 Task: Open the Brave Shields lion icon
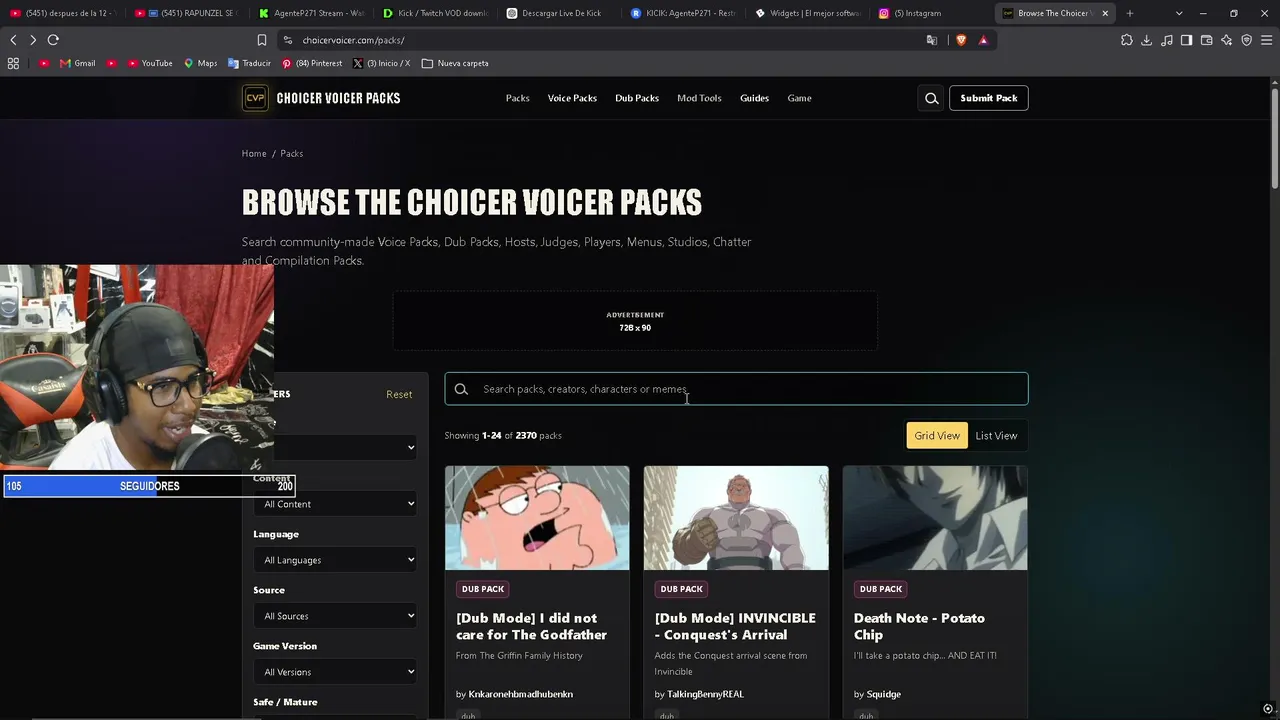point(961,40)
